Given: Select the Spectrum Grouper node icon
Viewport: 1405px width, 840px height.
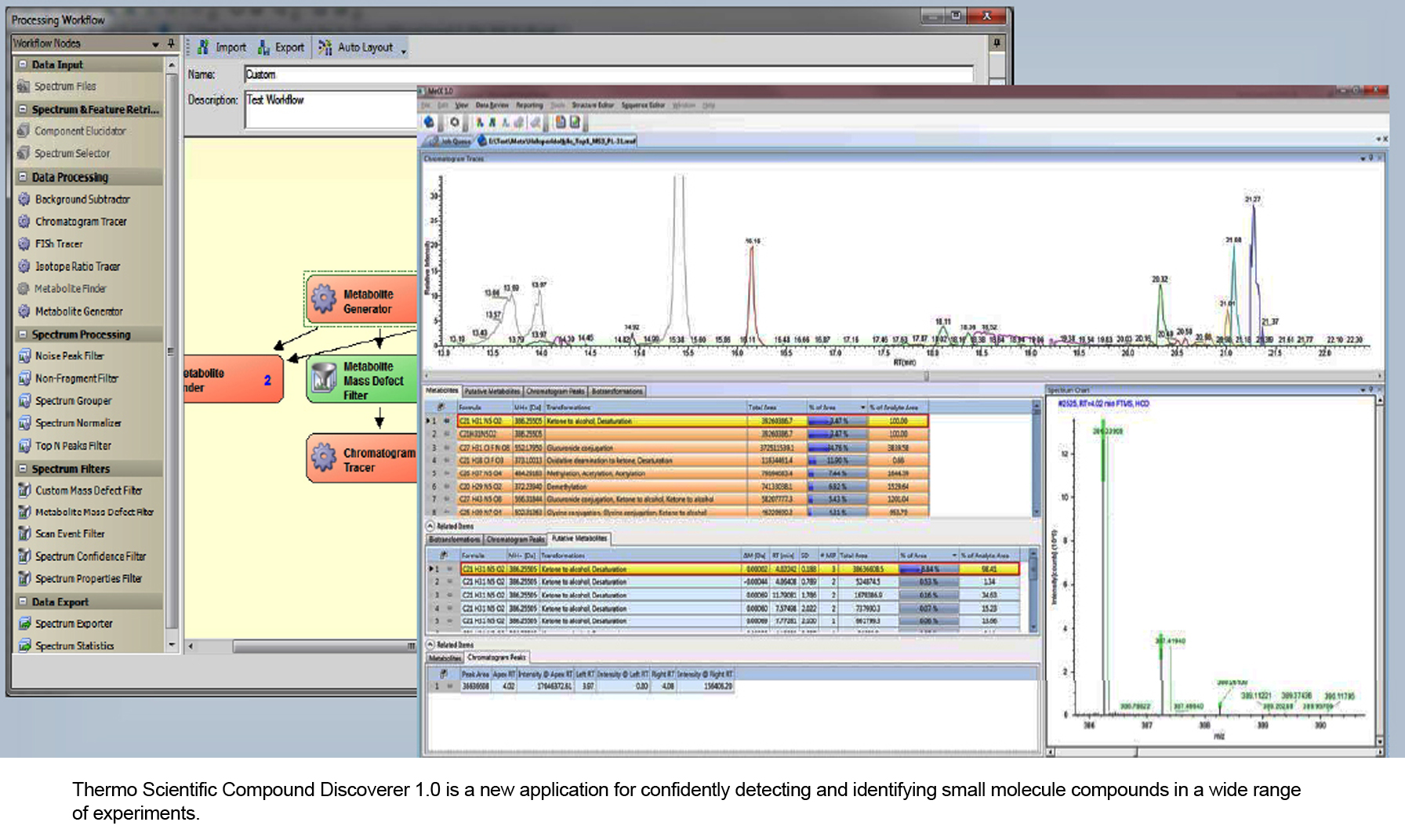Looking at the screenshot, I should coord(24,400).
